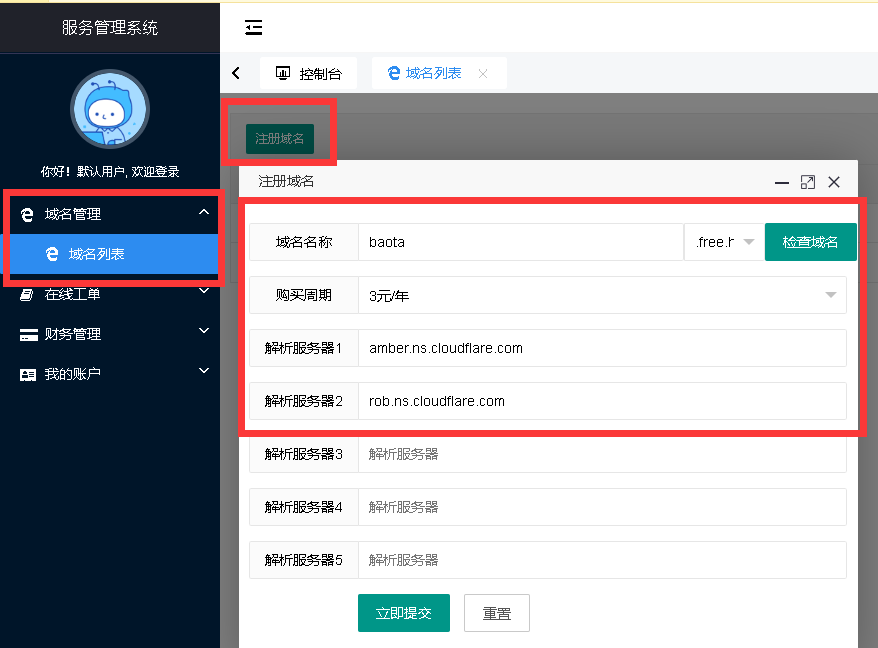Expand the 财务管理 sidebar menu

[110, 334]
